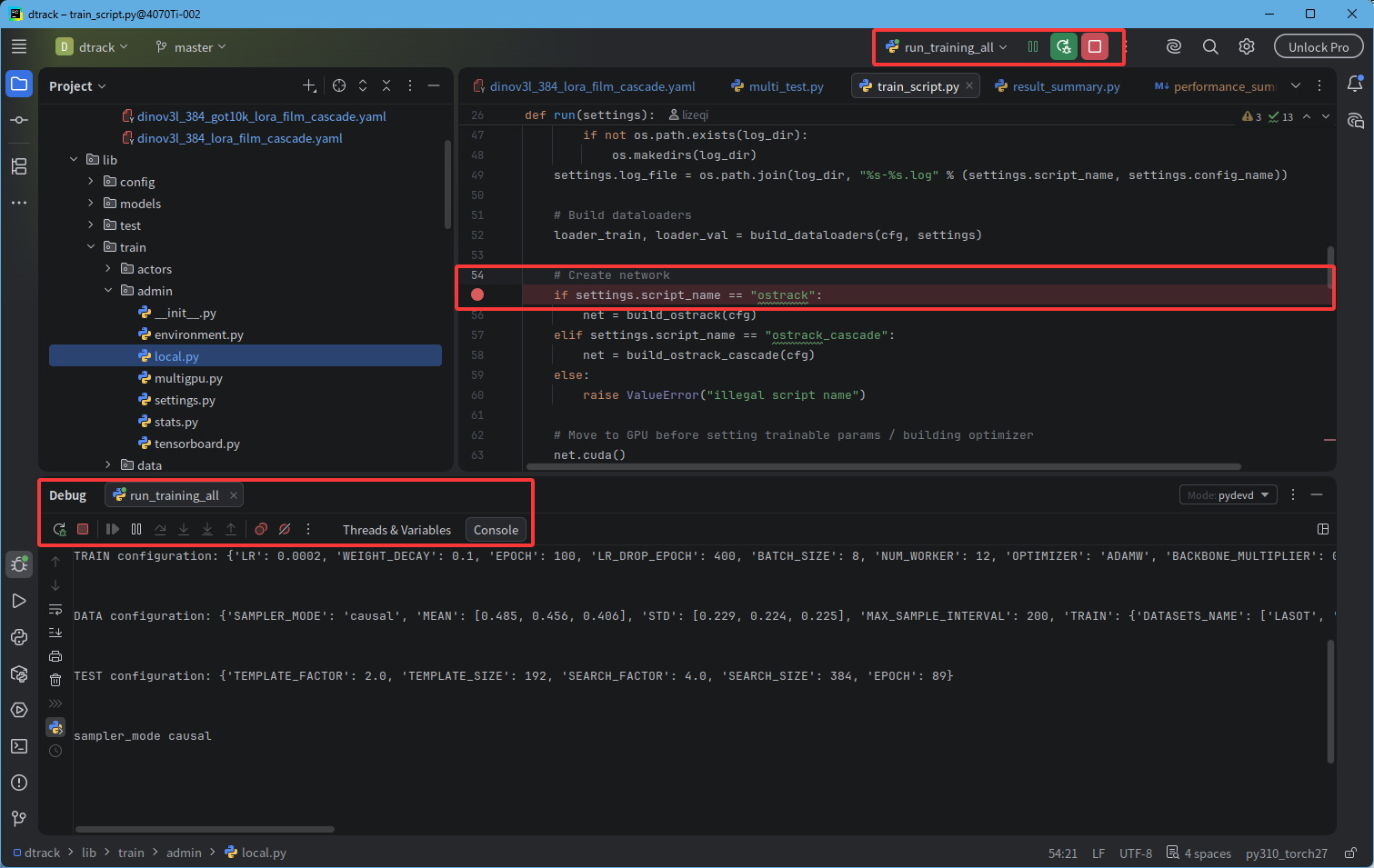Toggle file read-only lock in status bar
1374x868 pixels.
tap(1351, 853)
